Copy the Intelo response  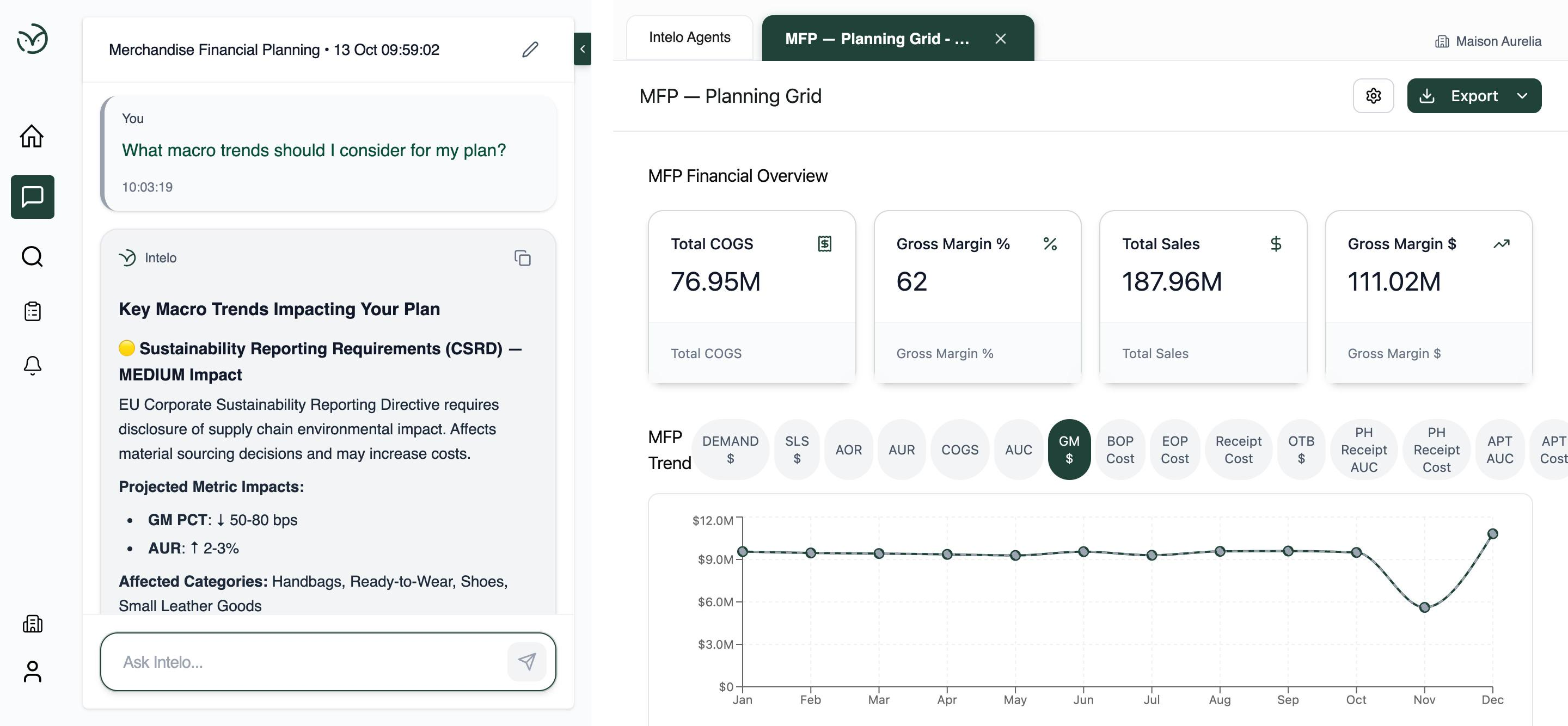point(522,258)
